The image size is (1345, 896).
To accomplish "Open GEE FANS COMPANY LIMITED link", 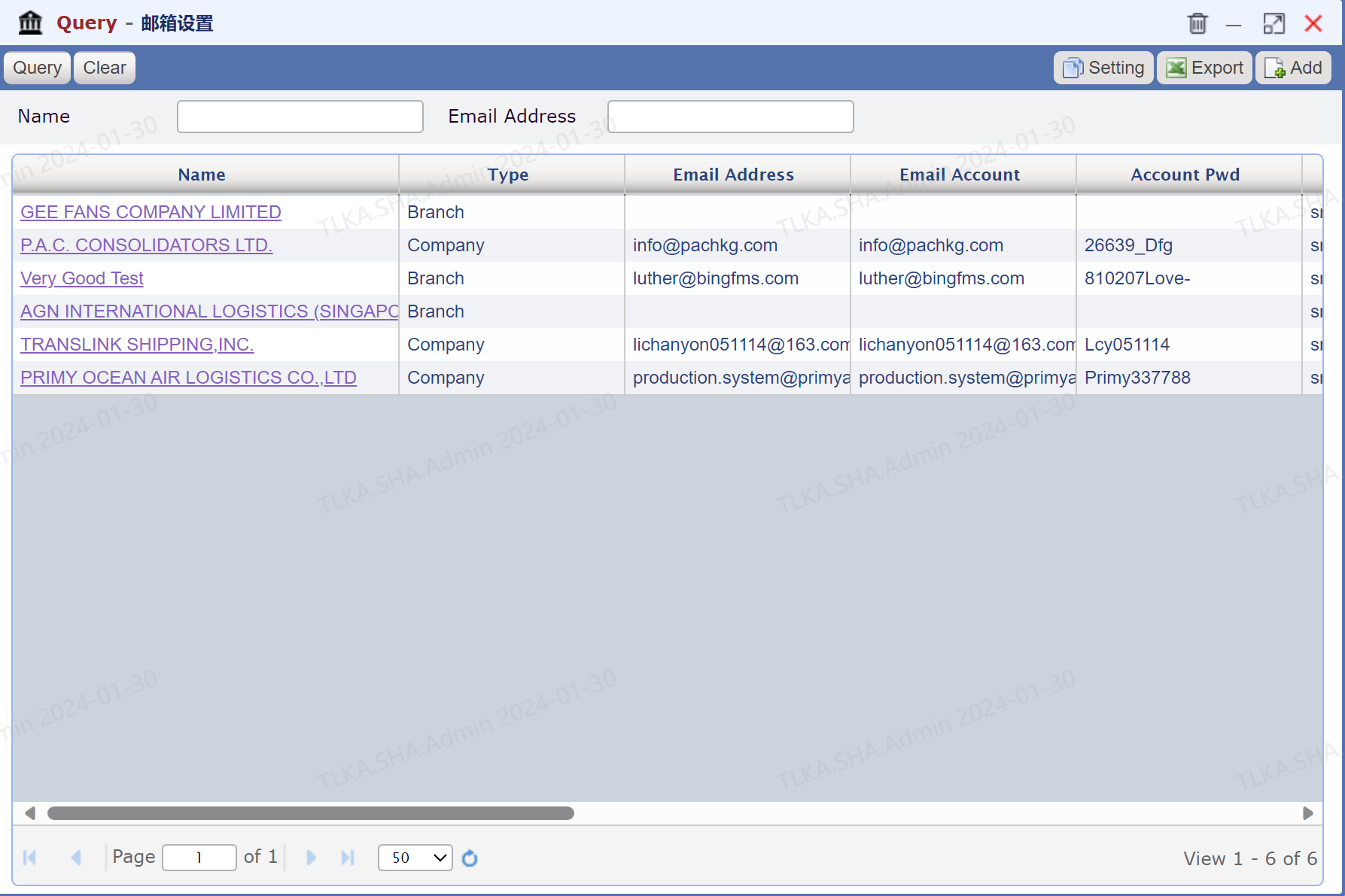I will coord(151,212).
